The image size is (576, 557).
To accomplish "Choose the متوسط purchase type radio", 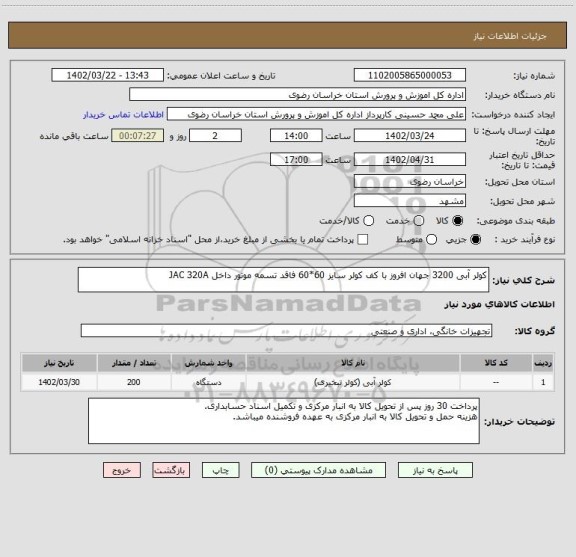I will [431, 240].
